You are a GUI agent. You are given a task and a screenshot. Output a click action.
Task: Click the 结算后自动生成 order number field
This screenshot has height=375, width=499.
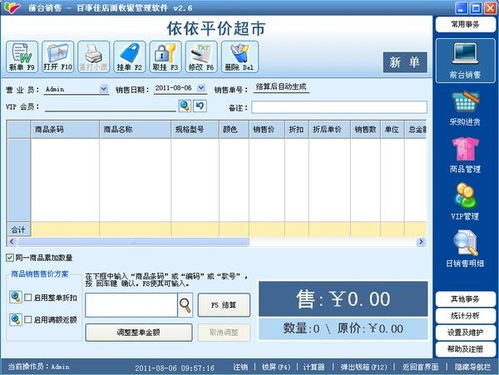pyautogui.click(x=281, y=87)
